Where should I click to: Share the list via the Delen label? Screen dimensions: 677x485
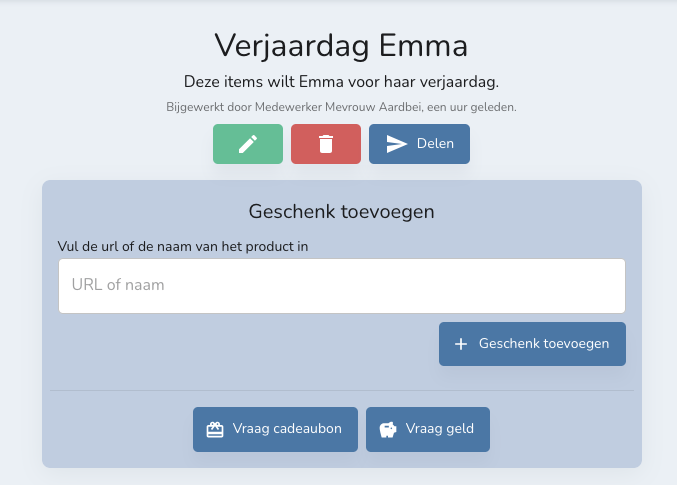pyautogui.click(x=435, y=144)
